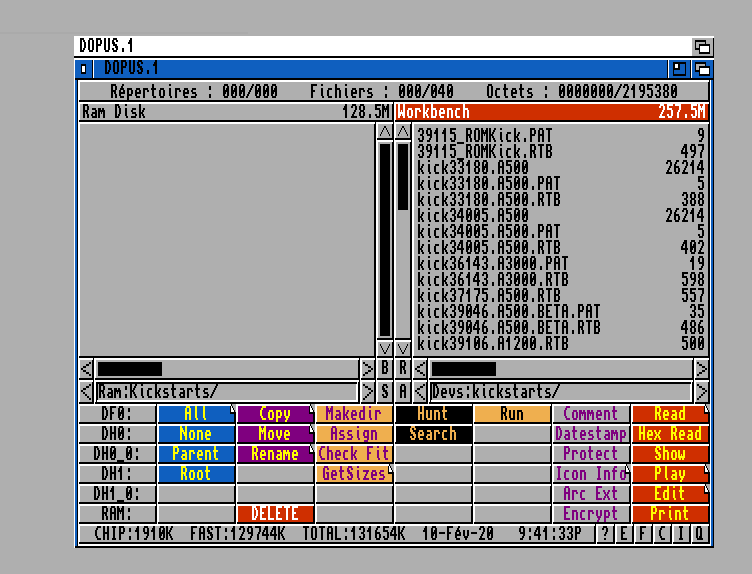This screenshot has height=574, width=752.
Task: Click the right arrow beside the Devs:kickstarts/ path
Action: point(701,392)
